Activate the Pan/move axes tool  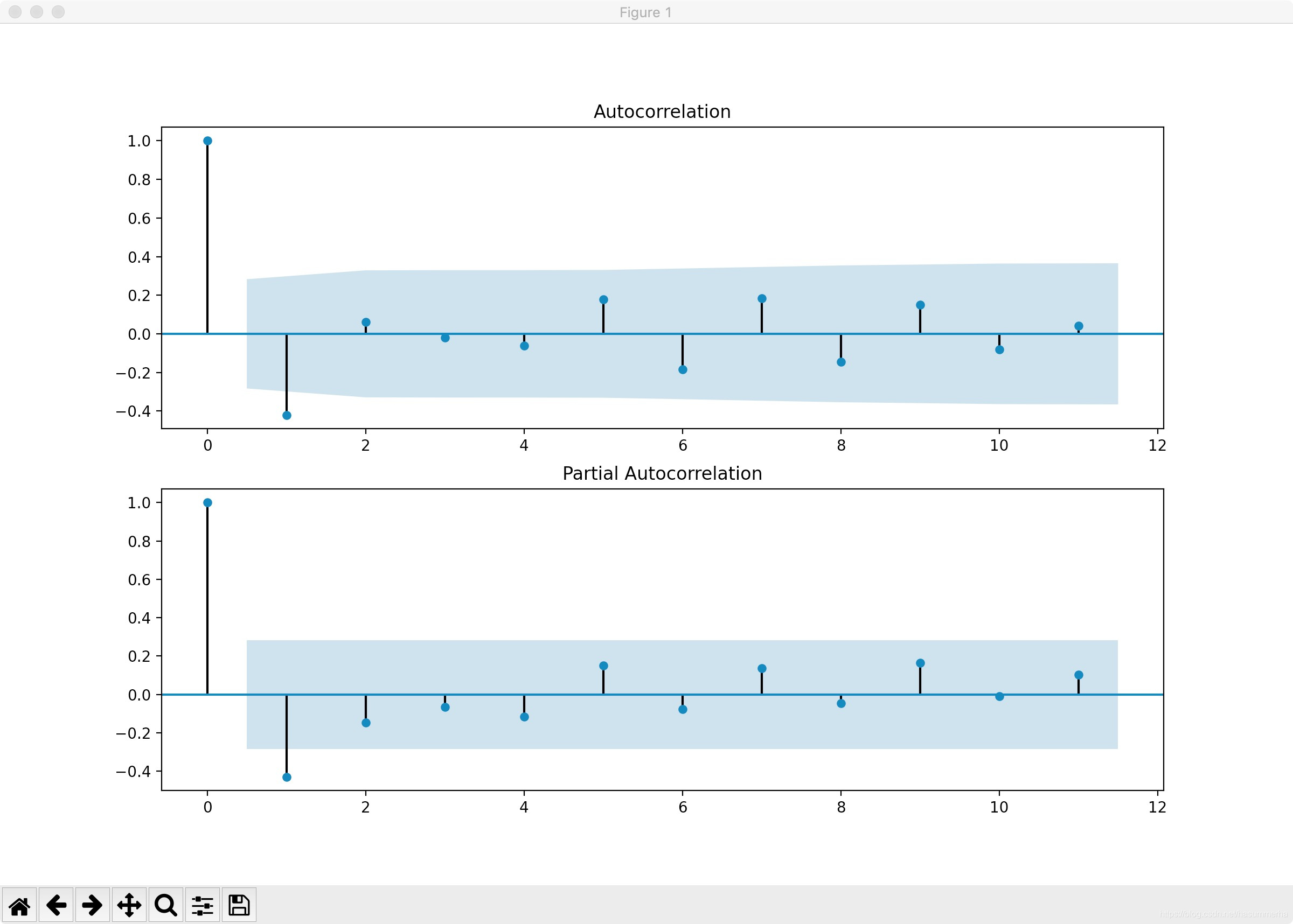pos(129,905)
